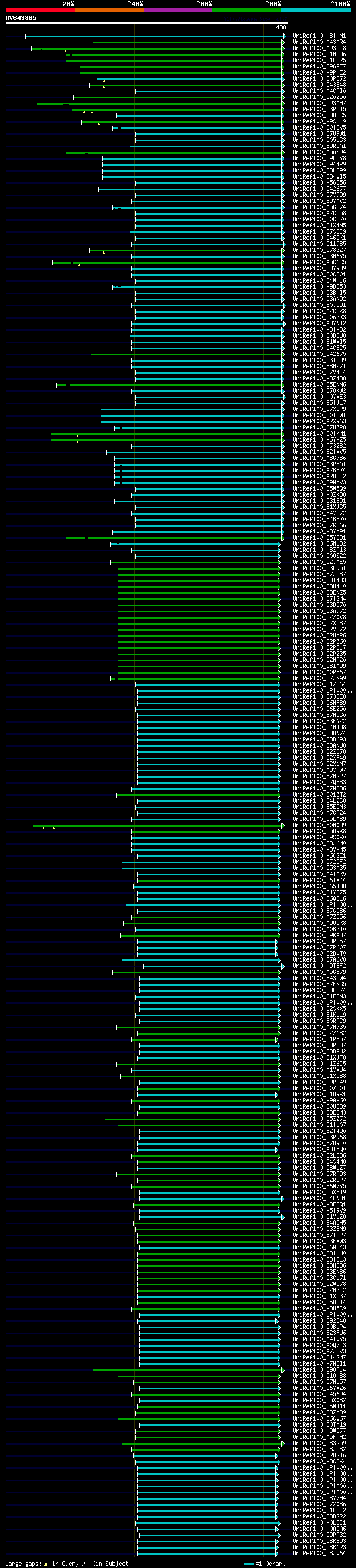Open hit UniRef100_B9GPE7
This screenshot has height=1568, width=356.
click(x=319, y=66)
